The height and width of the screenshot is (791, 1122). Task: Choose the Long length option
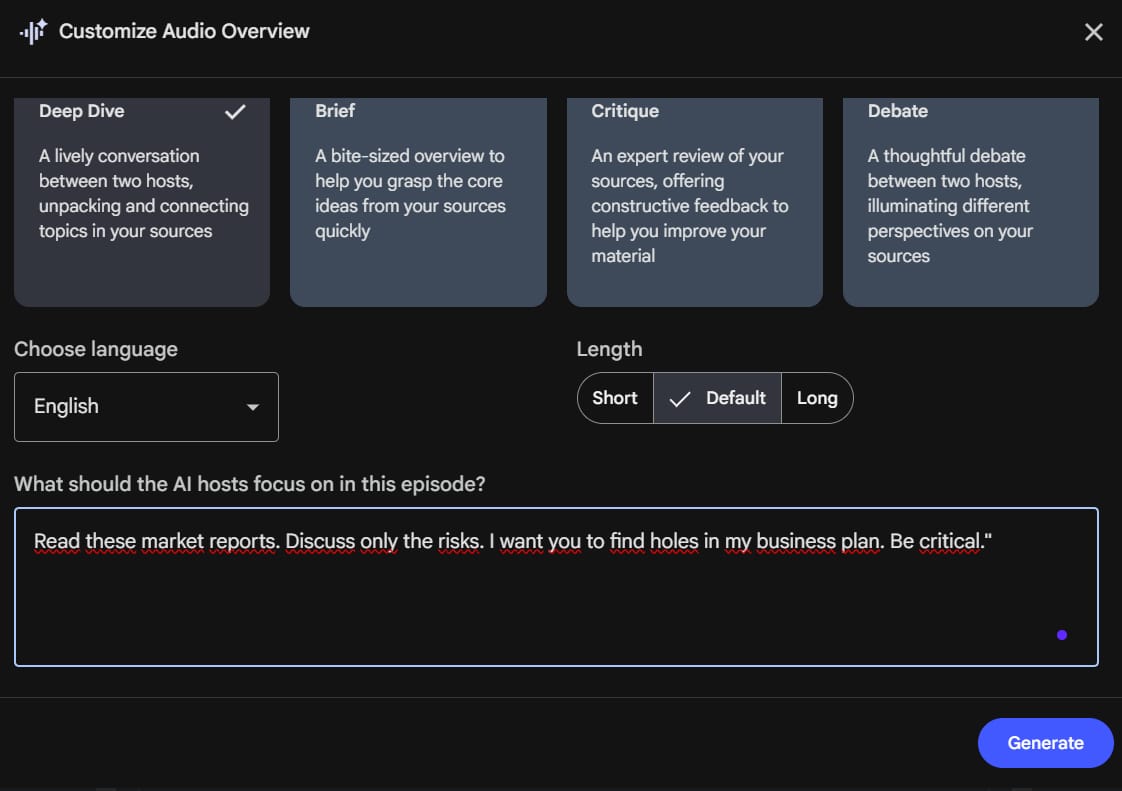click(x=817, y=397)
